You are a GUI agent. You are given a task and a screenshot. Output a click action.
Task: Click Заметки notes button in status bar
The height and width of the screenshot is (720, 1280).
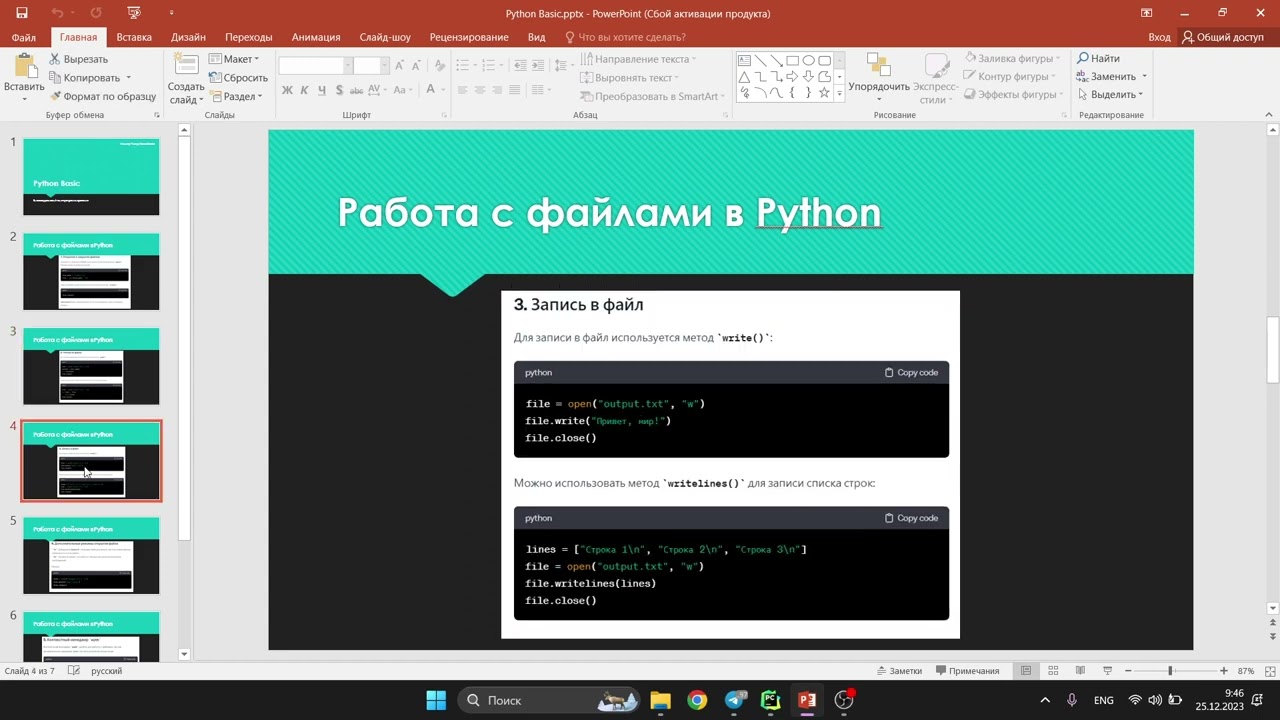click(899, 671)
